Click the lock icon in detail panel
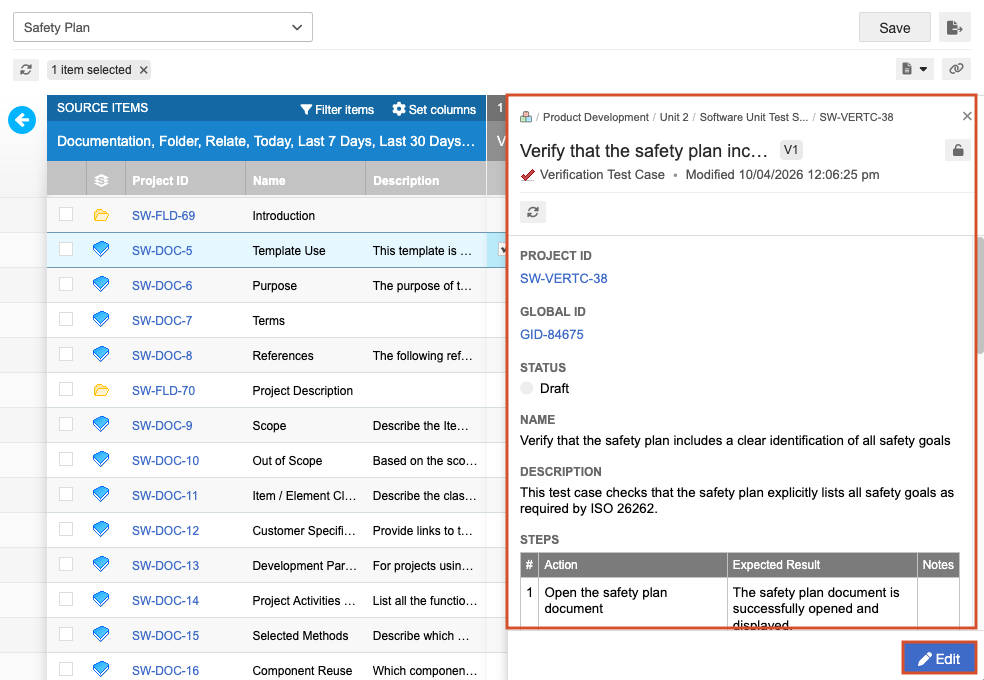Viewport: 984px width, 680px height. point(958,151)
